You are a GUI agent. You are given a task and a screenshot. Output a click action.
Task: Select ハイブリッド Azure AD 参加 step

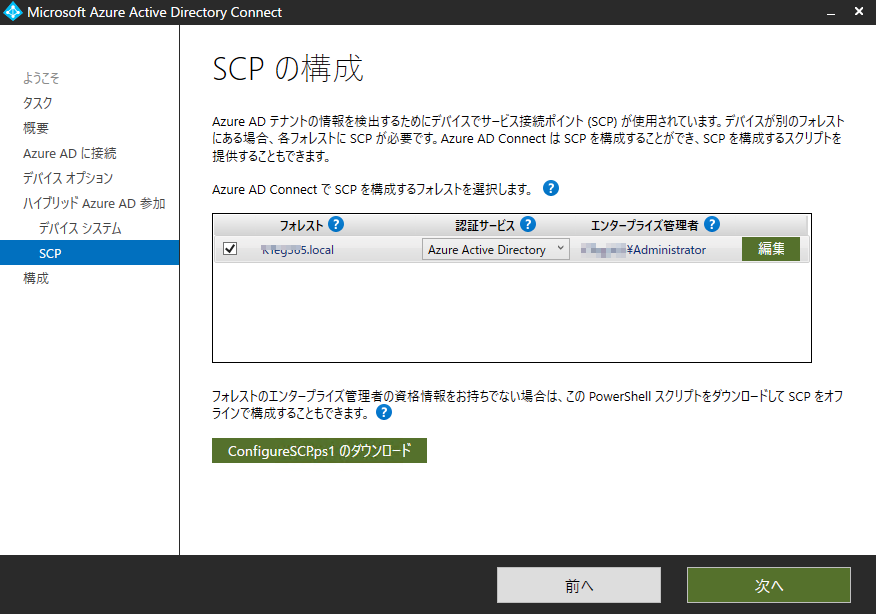tap(94, 203)
